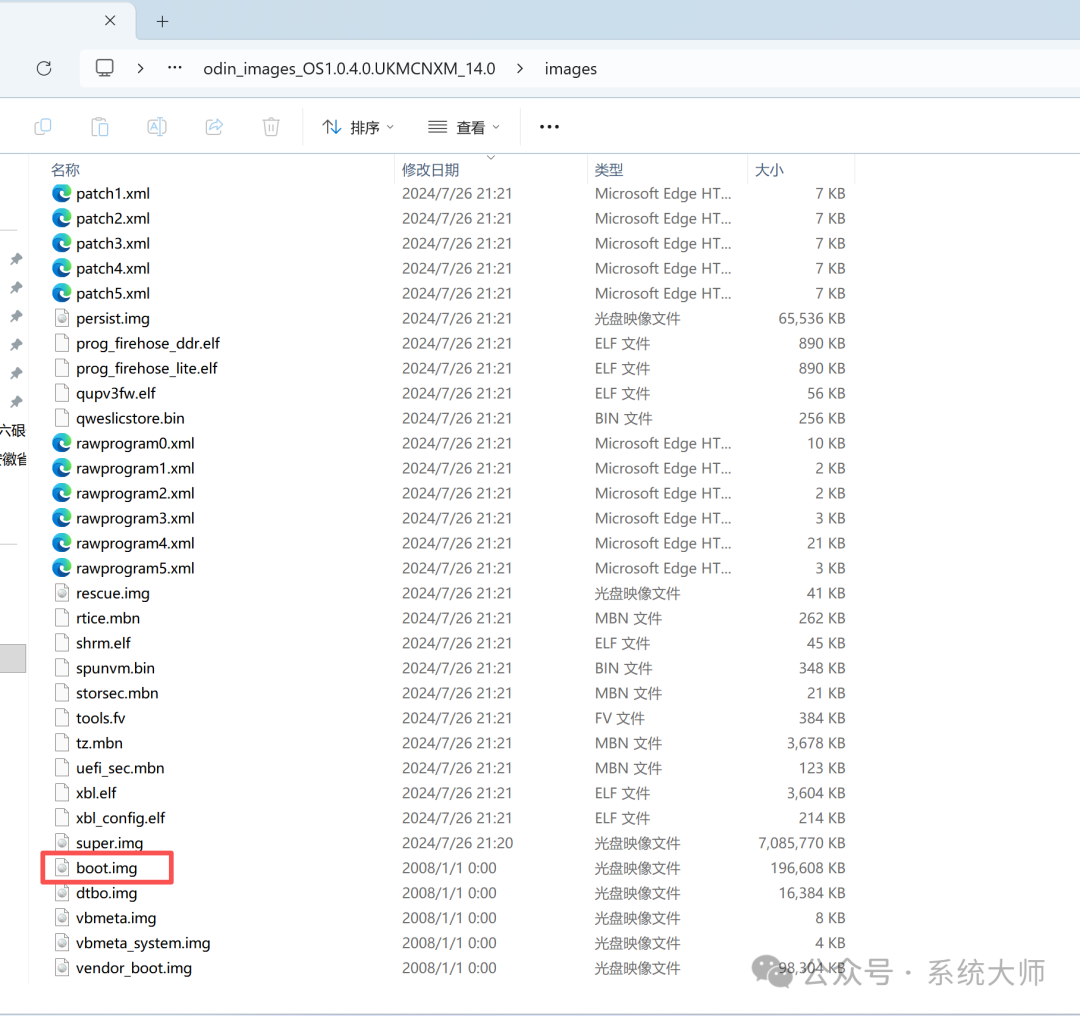This screenshot has width=1080, height=1016.
Task: Click the Delete trash icon in toolbar
Action: [271, 127]
